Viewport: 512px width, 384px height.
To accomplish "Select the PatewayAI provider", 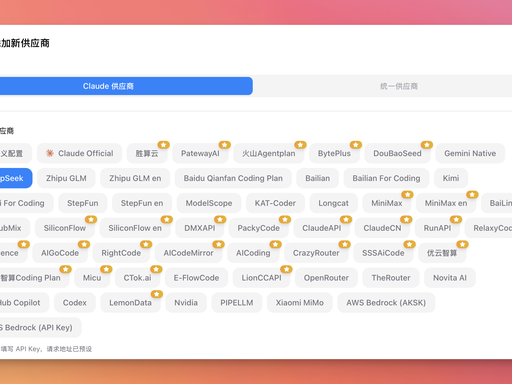I will [x=200, y=153].
